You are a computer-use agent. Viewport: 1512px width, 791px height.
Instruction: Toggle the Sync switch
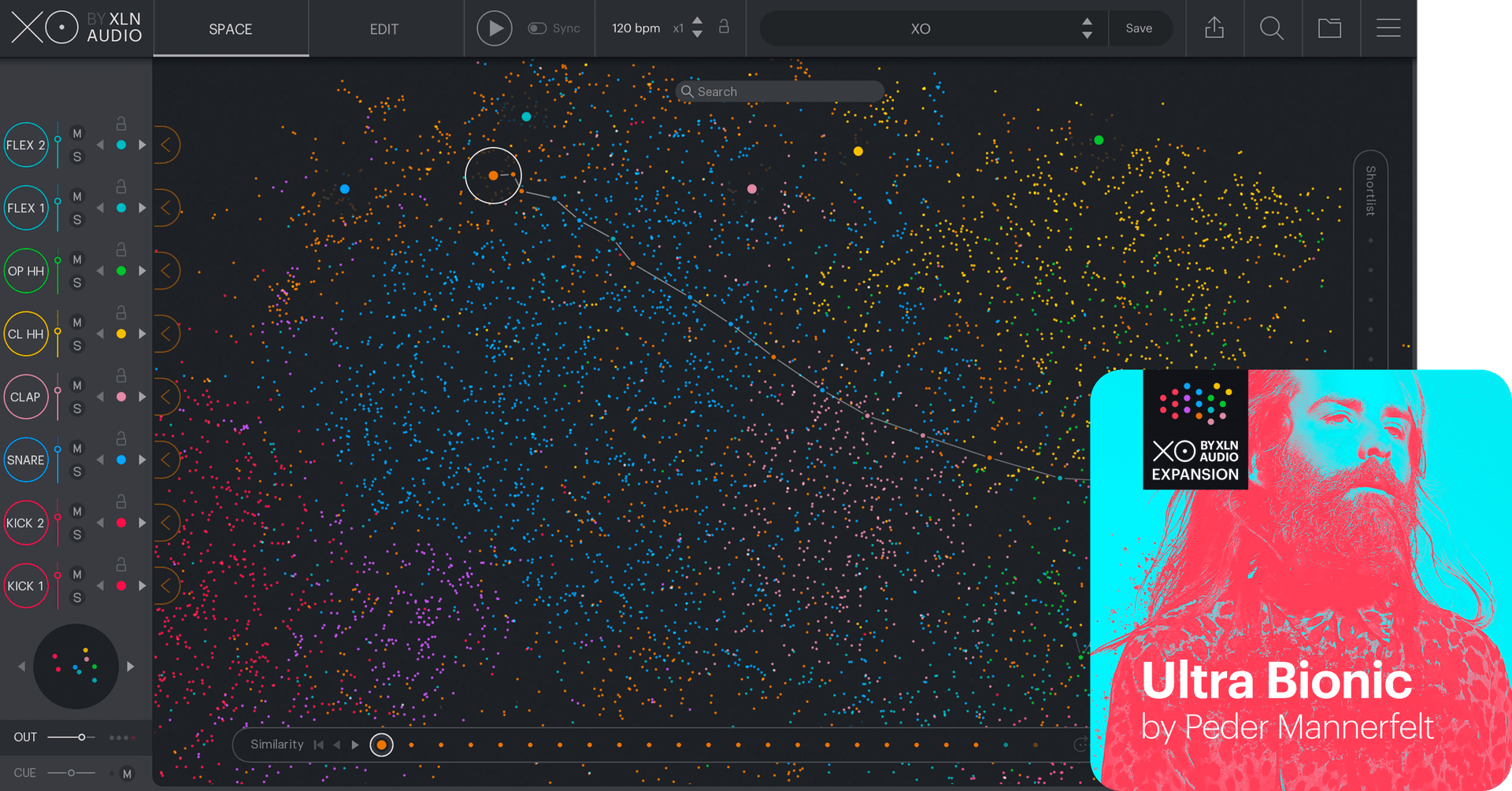537,28
